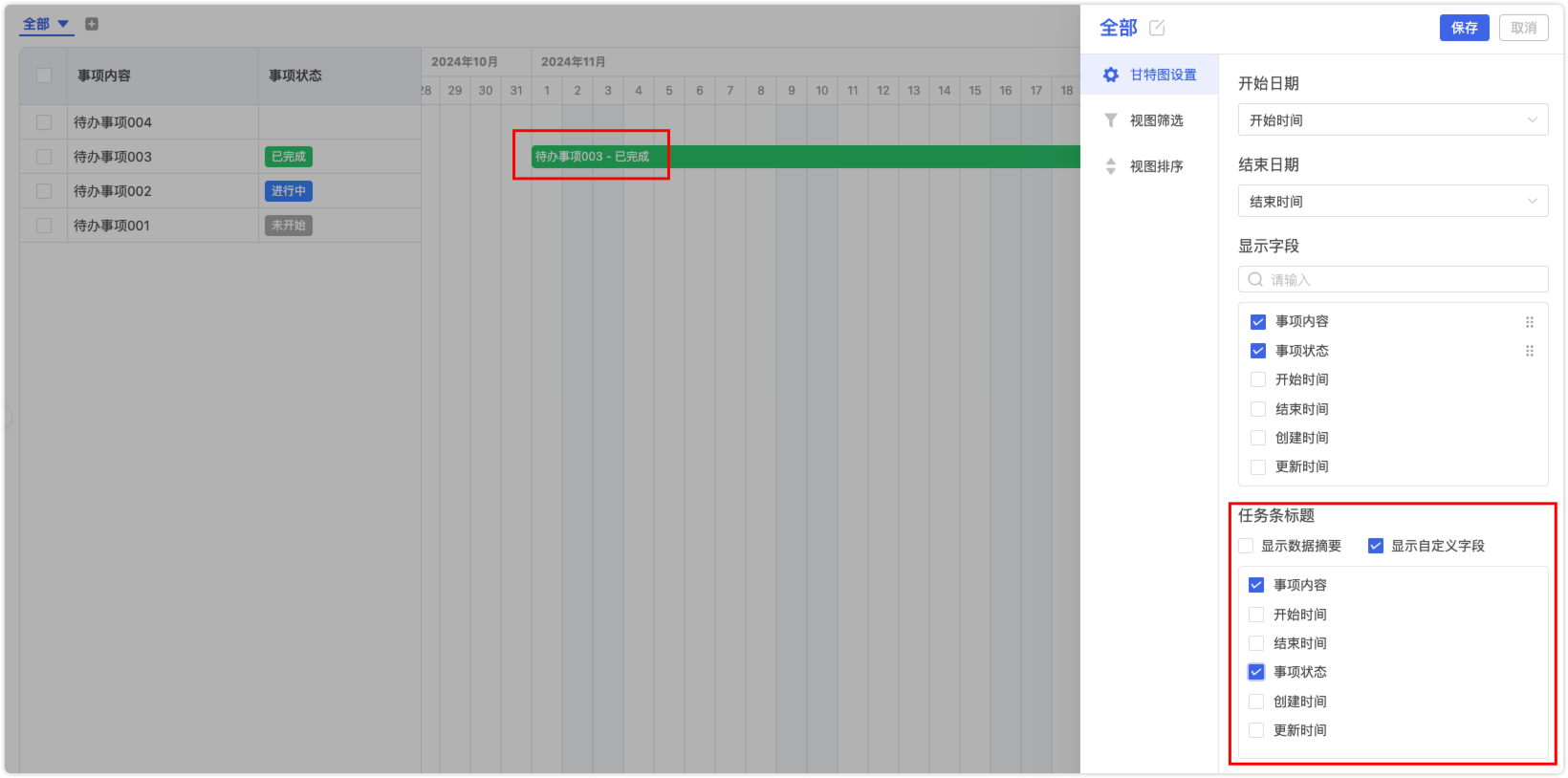Click day 10 in the Gantt header

pyautogui.click(x=822, y=91)
